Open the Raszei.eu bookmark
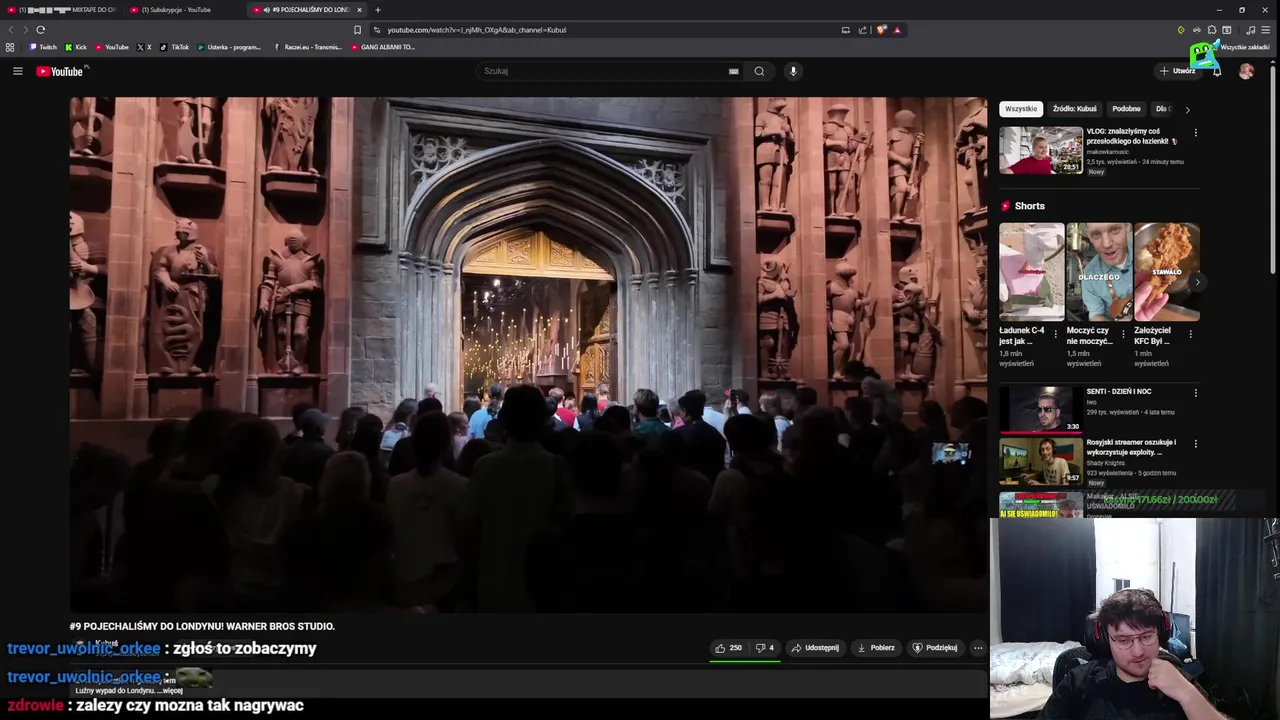1280x720 pixels. (308, 47)
